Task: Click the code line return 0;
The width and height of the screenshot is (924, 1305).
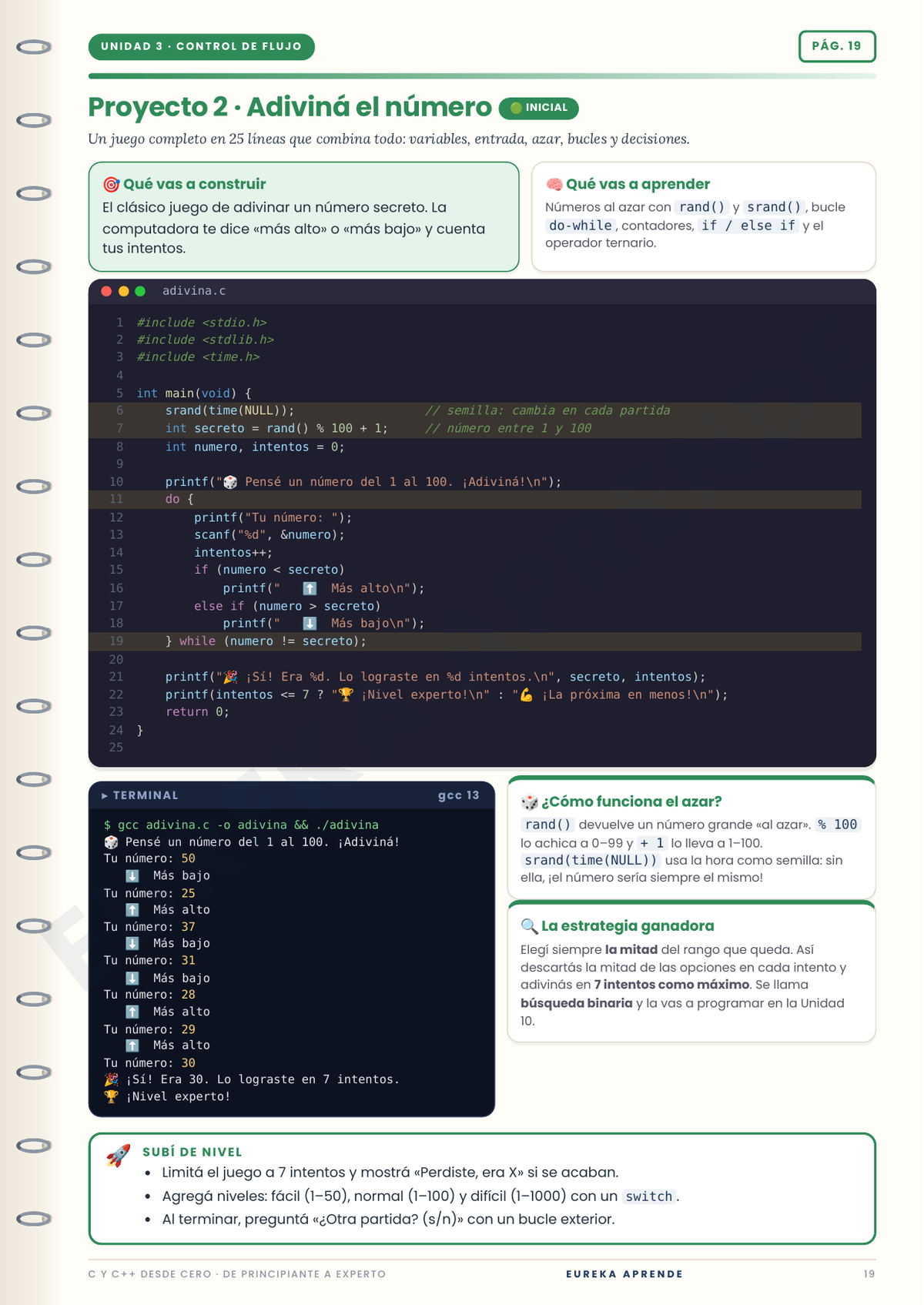Action: point(197,712)
